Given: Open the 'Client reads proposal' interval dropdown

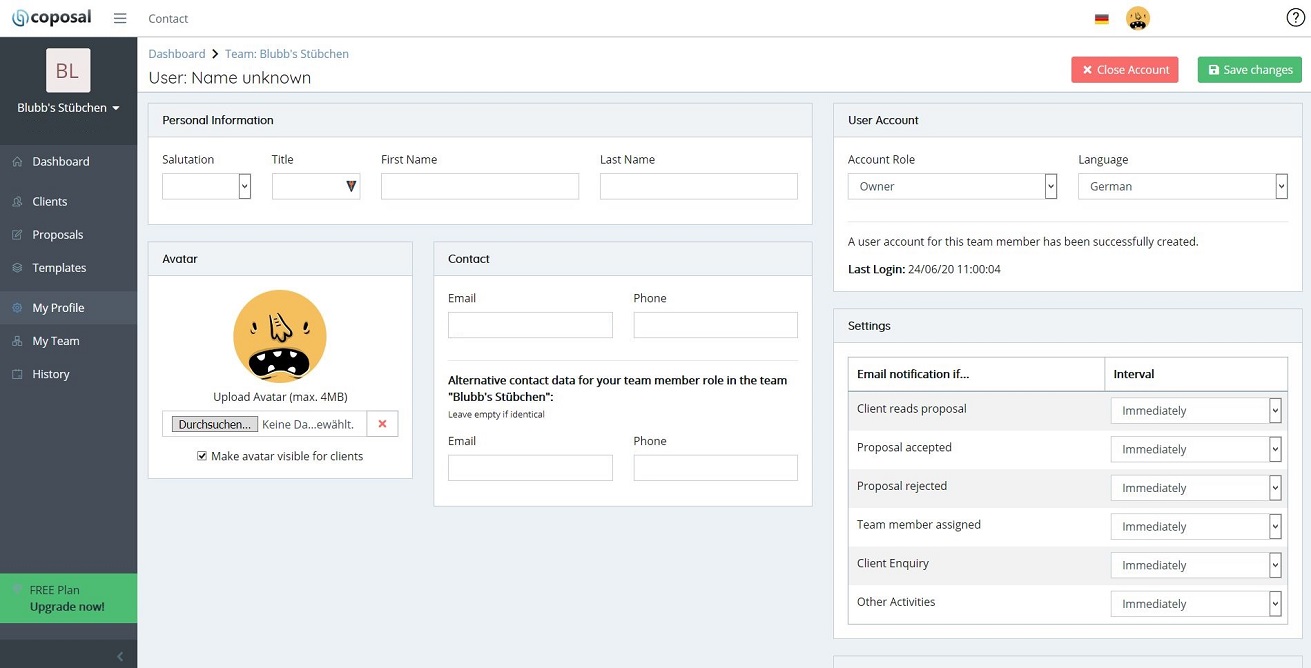Looking at the screenshot, I should [x=1196, y=410].
